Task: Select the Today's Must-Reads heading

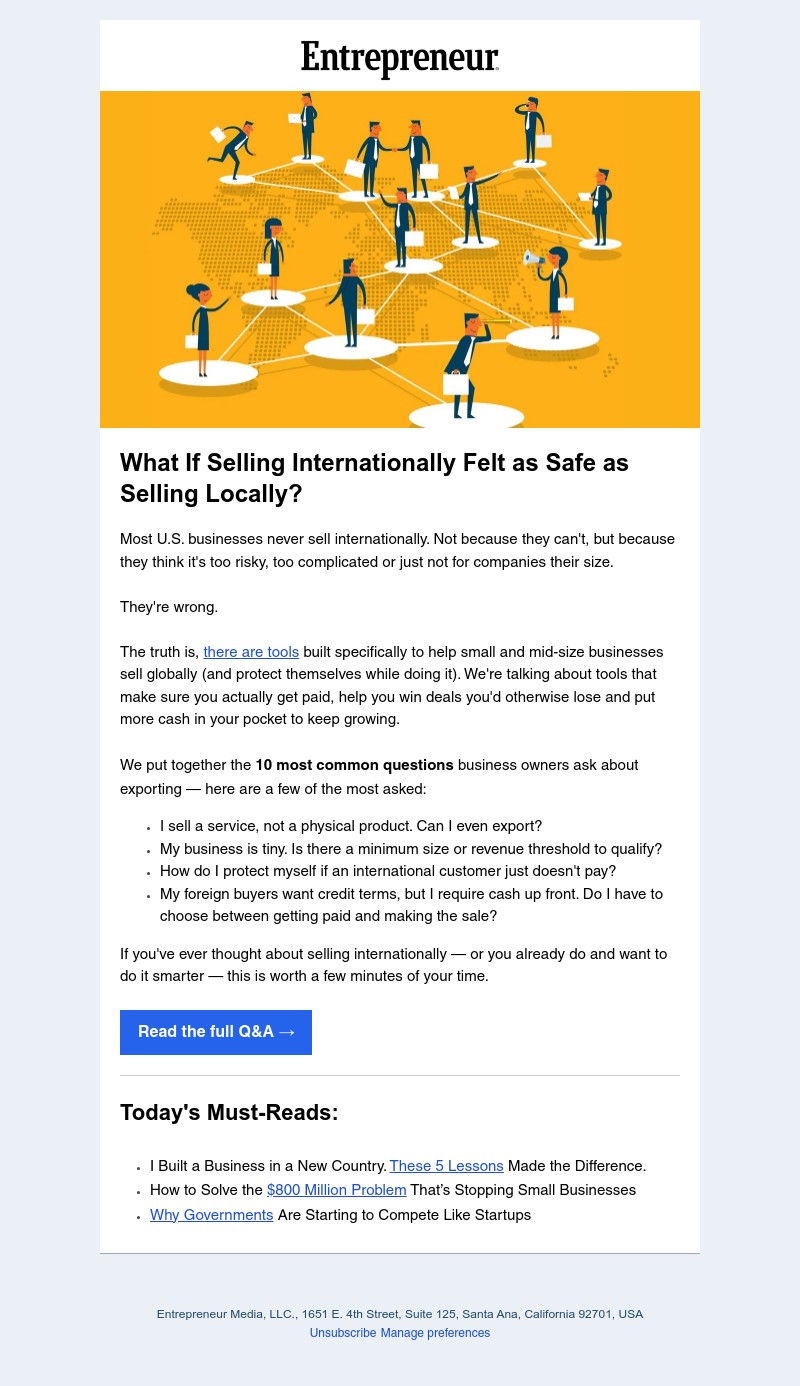Action: pos(229,1113)
